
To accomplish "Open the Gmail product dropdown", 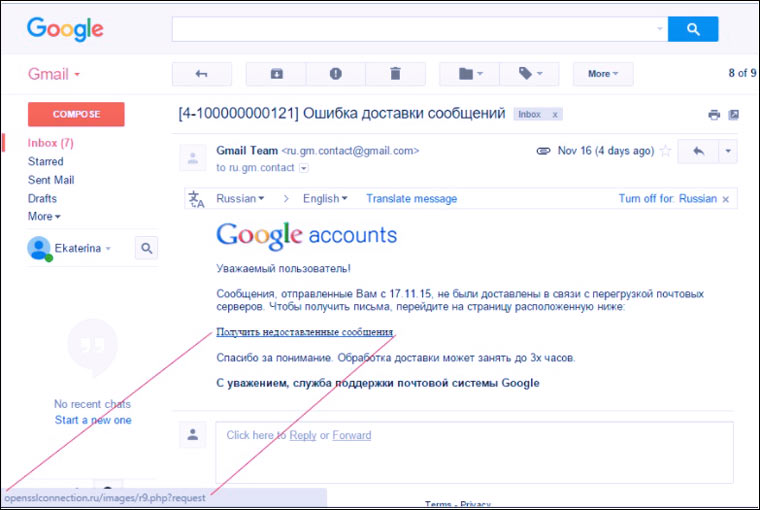I will [54, 74].
